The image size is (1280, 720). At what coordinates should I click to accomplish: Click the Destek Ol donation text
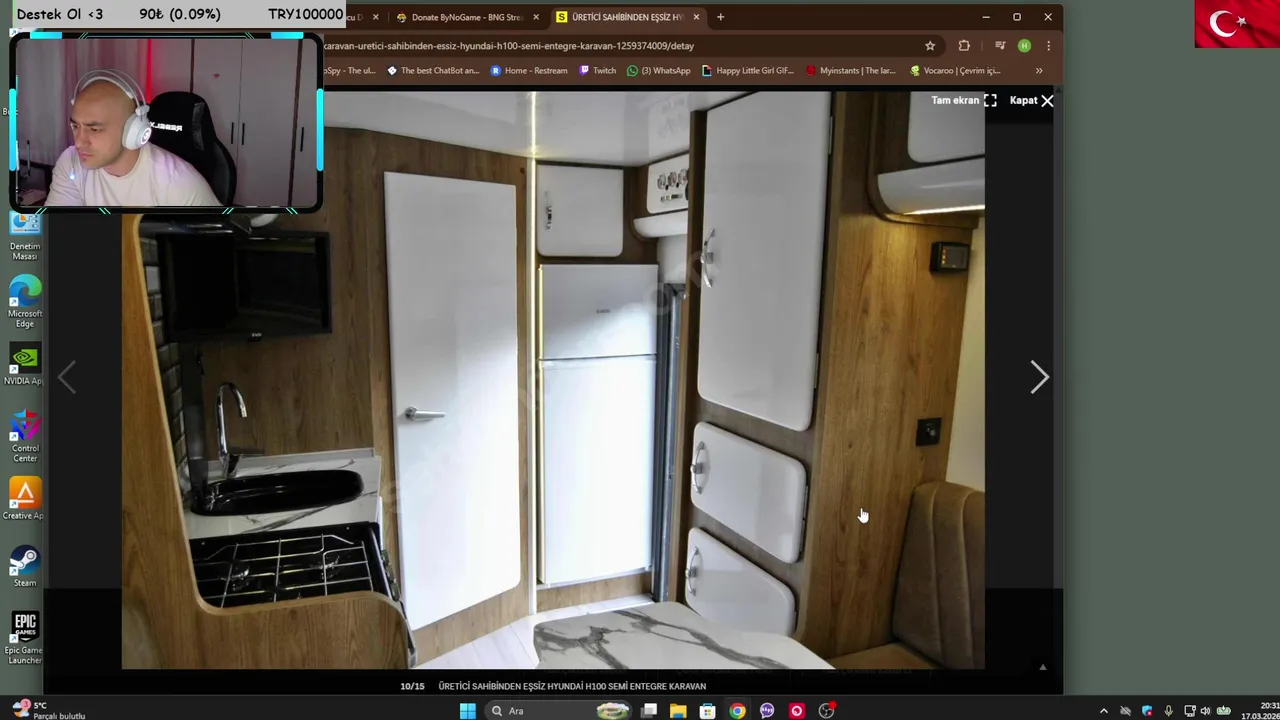[x=60, y=14]
